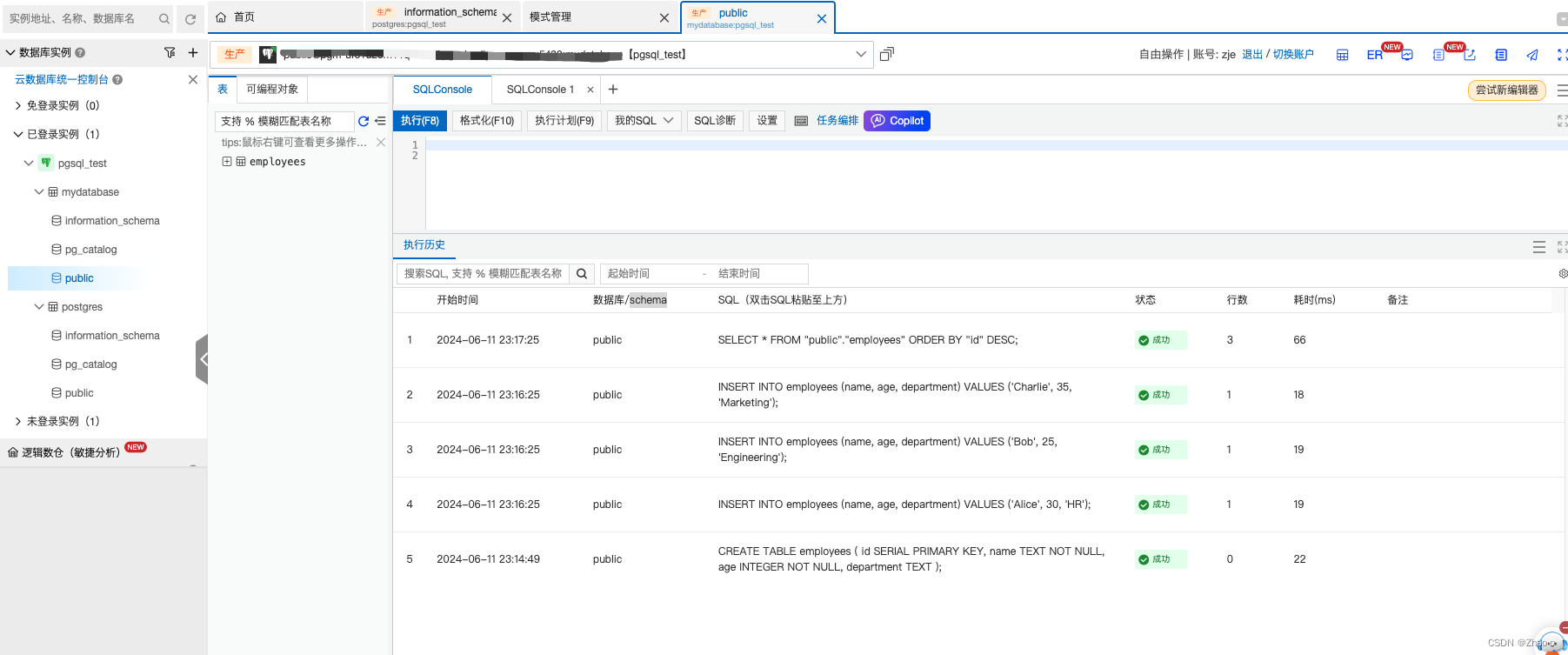Close the 模式管理 tab

[664, 17]
